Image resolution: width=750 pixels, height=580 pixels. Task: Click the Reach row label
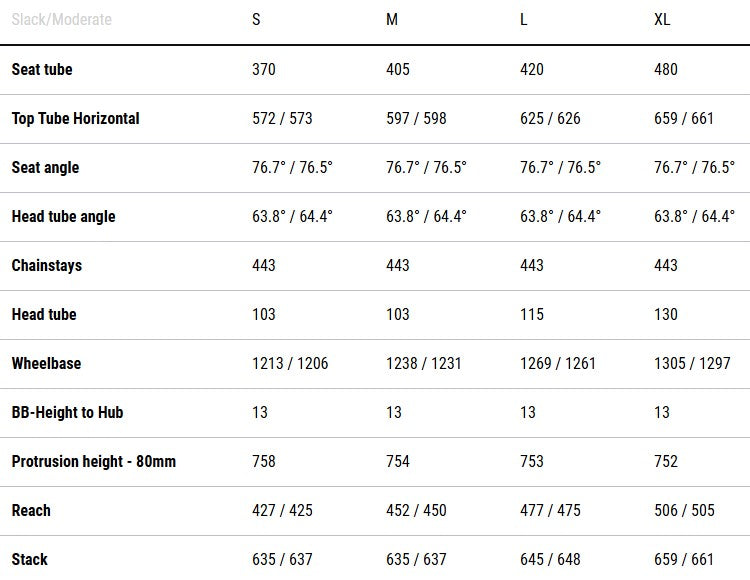point(31,510)
